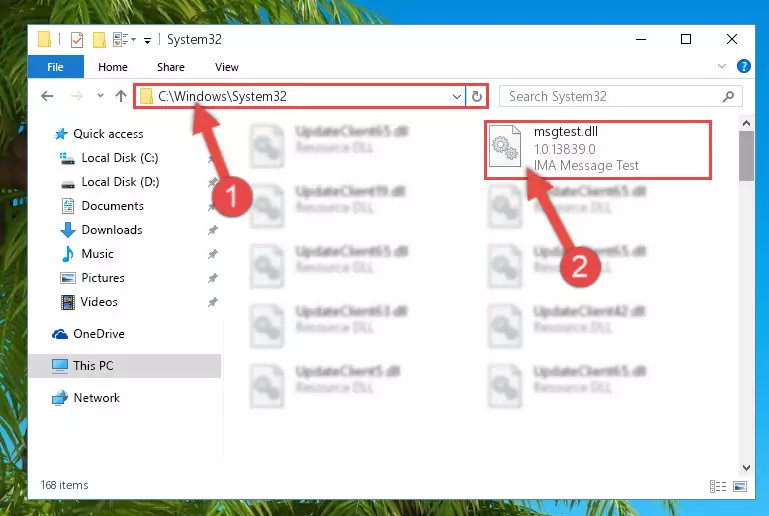Click scrollbar up arrow in file list
This screenshot has width=769, height=516.
[746, 123]
